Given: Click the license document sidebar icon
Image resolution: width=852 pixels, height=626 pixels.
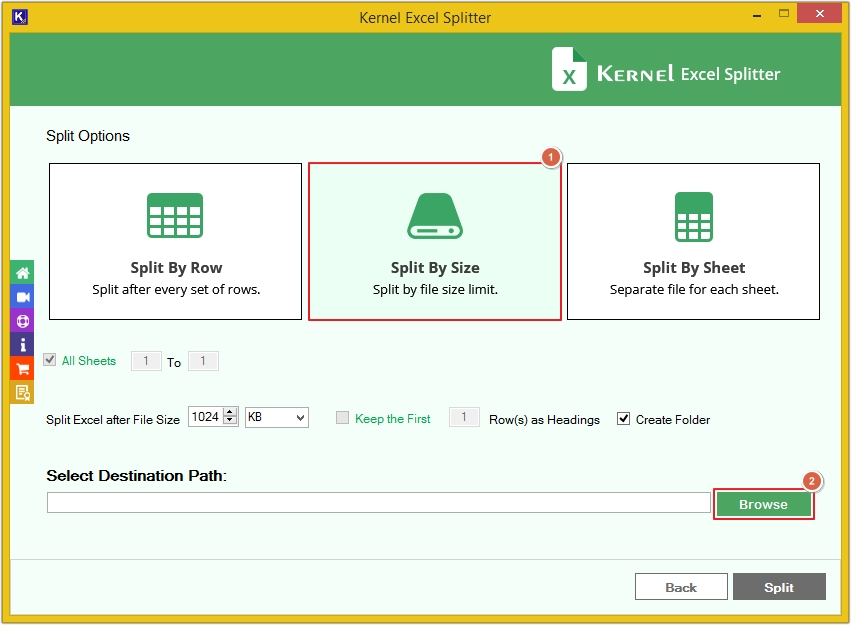Looking at the screenshot, I should click(x=22, y=392).
